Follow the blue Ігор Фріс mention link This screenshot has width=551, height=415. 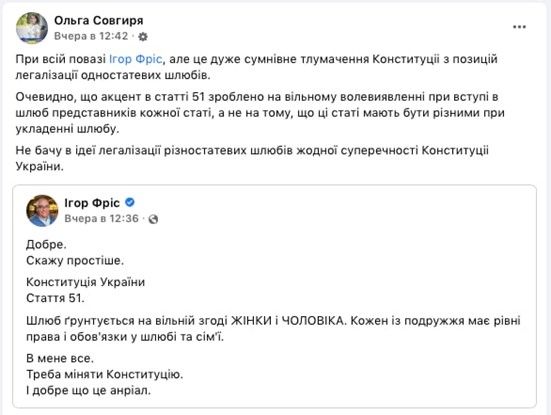tap(136, 59)
